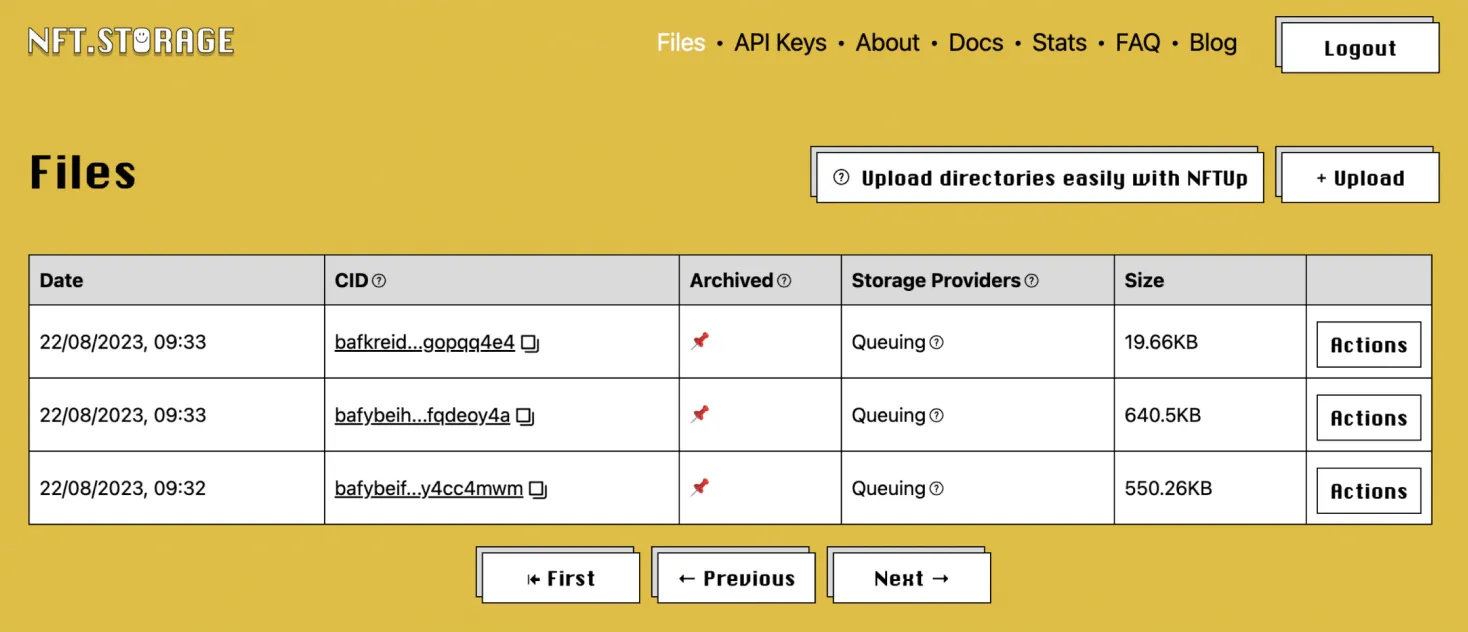Open the Docs navigation link
The width and height of the screenshot is (1468, 632).
975,43
